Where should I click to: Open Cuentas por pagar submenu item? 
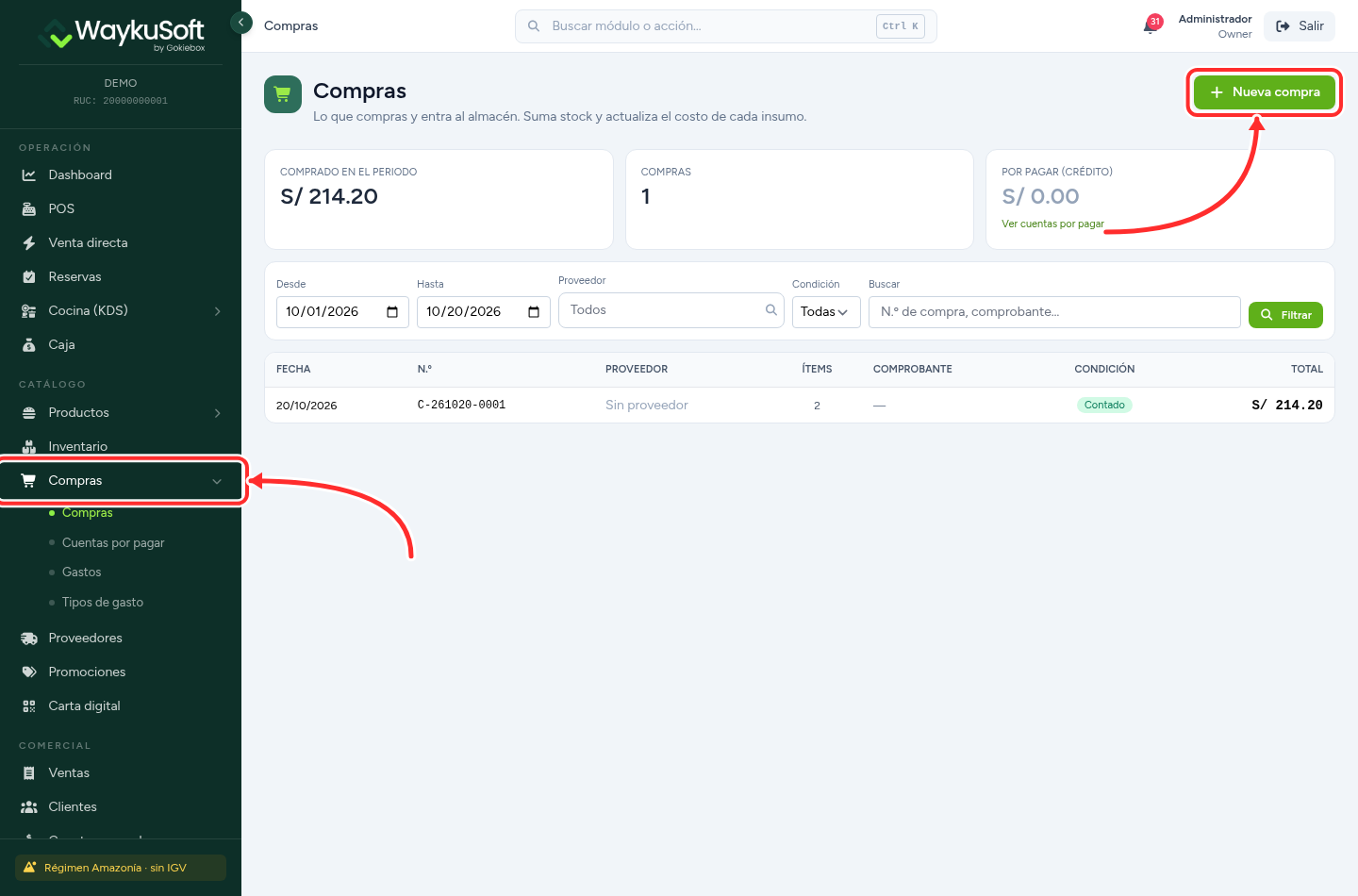pos(113,543)
